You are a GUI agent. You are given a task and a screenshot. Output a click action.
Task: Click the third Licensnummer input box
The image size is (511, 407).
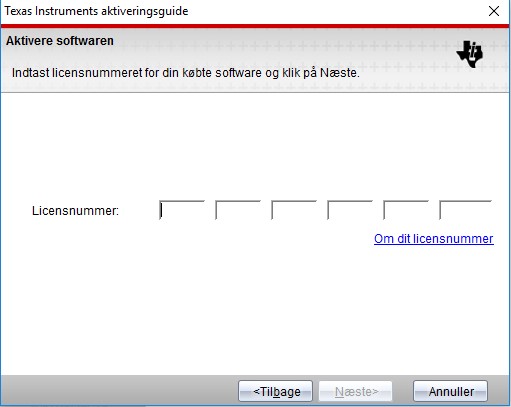[x=294, y=210]
